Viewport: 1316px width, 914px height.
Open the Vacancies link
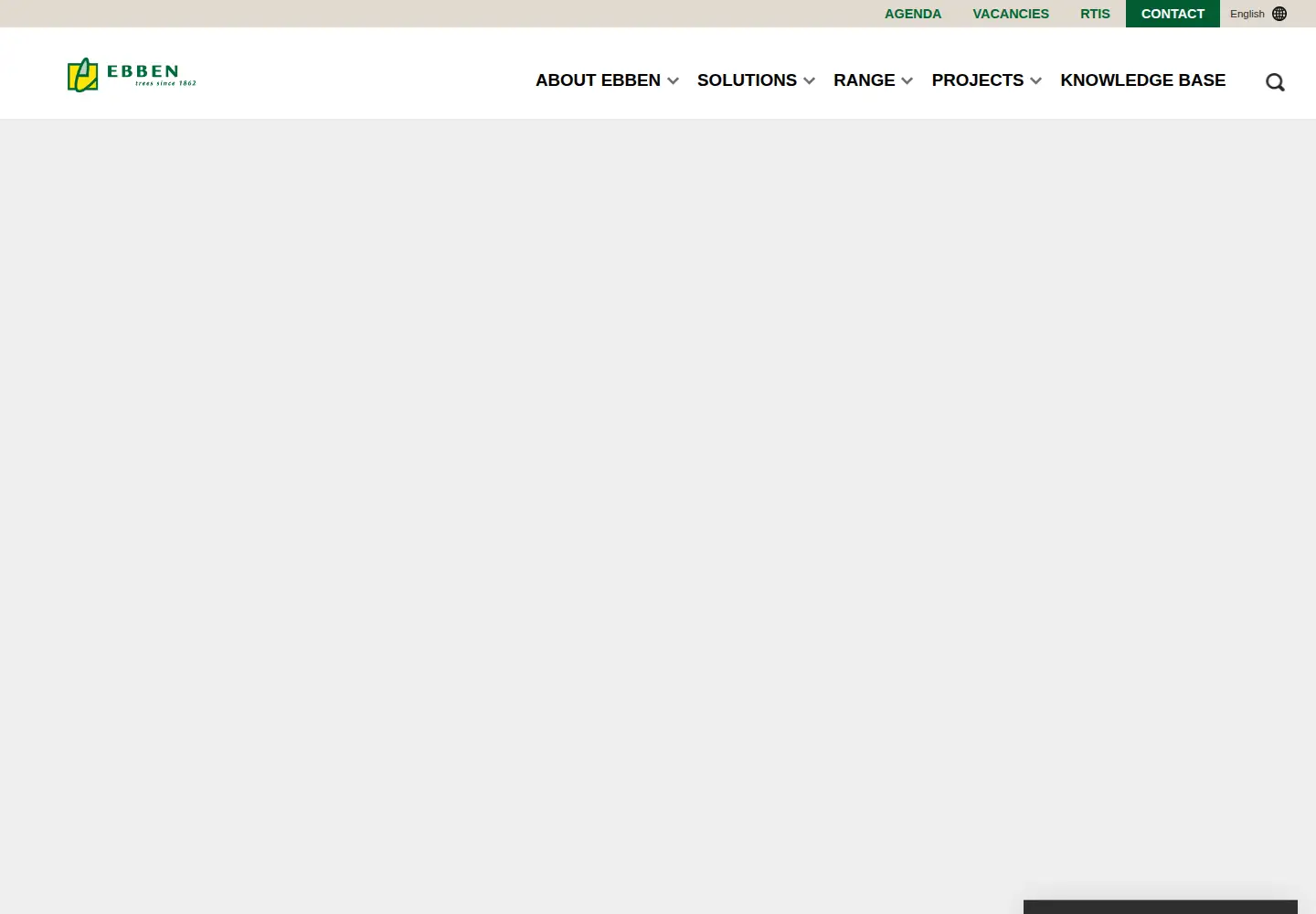click(1011, 14)
